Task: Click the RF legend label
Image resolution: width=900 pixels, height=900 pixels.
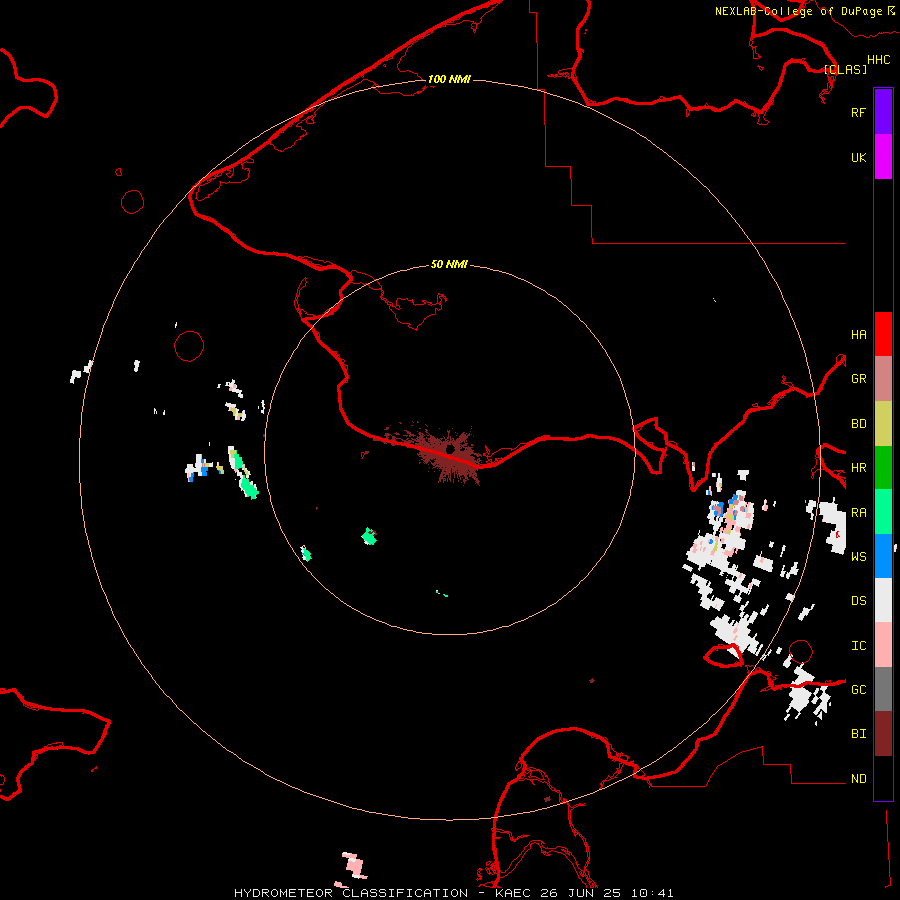Action: click(858, 112)
